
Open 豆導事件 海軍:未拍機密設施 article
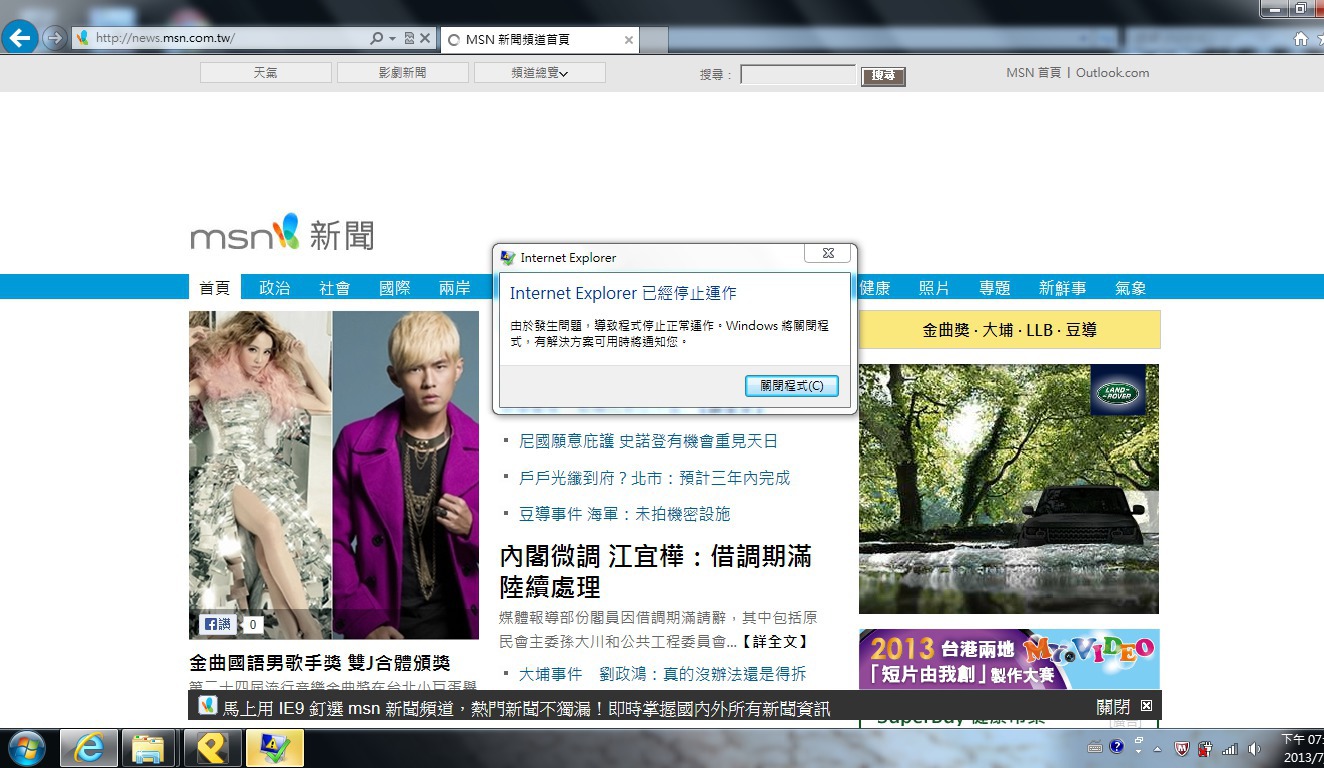624,514
